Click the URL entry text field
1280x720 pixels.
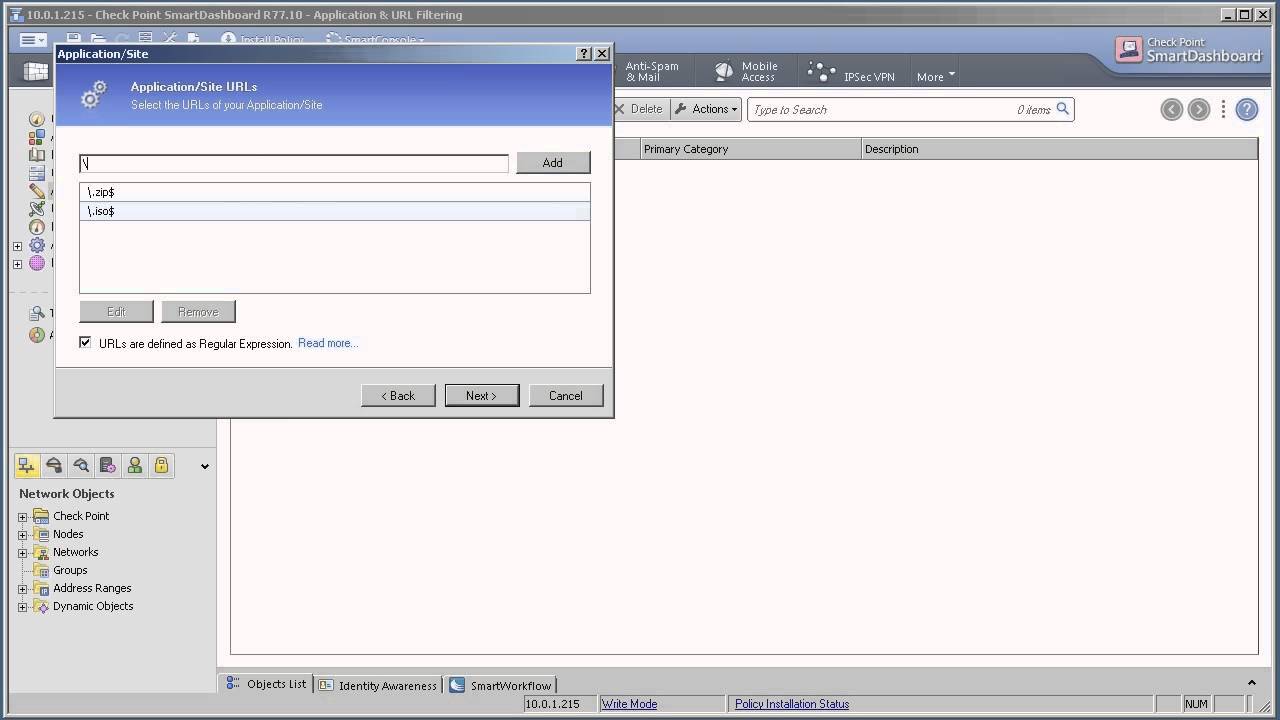click(294, 163)
